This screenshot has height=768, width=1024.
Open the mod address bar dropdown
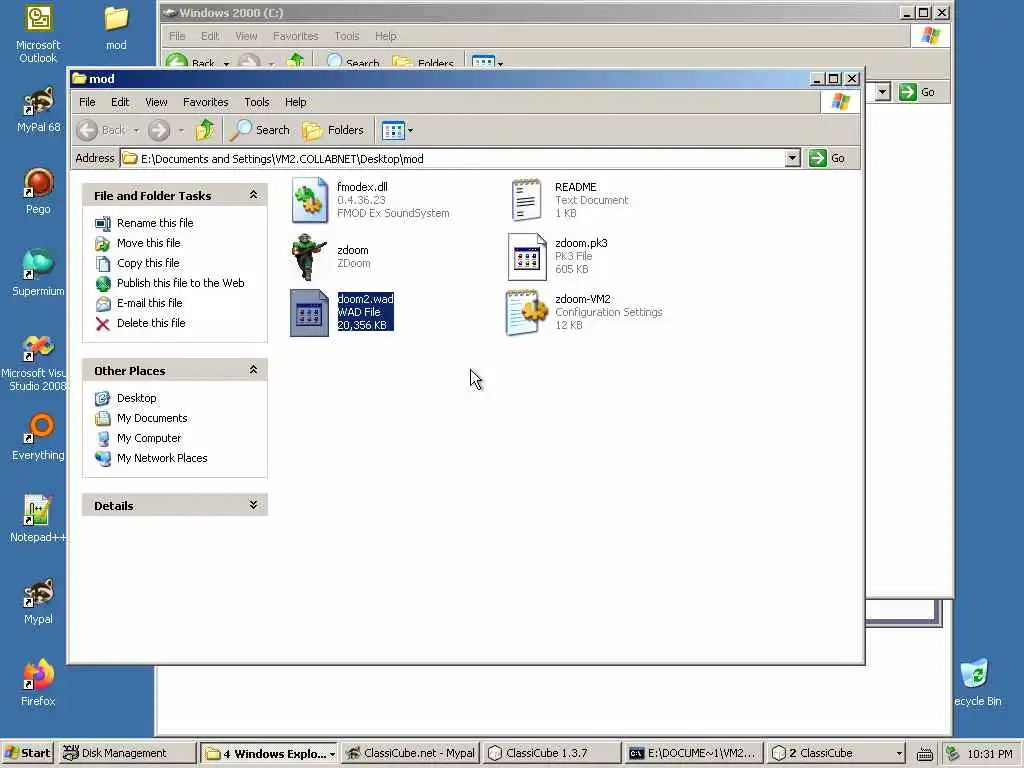click(x=792, y=158)
